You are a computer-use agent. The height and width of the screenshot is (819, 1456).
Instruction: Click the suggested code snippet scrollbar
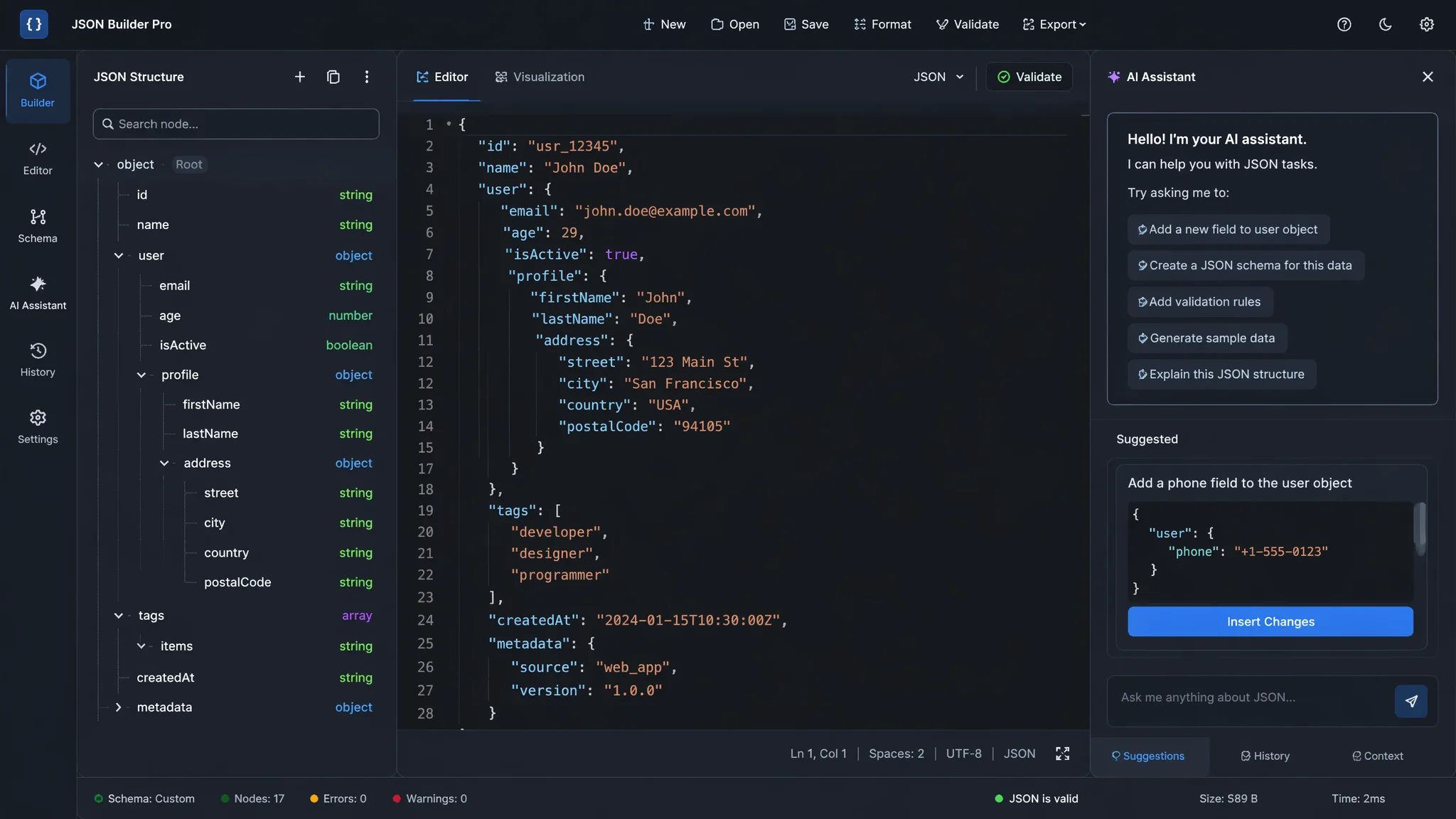[1420, 529]
